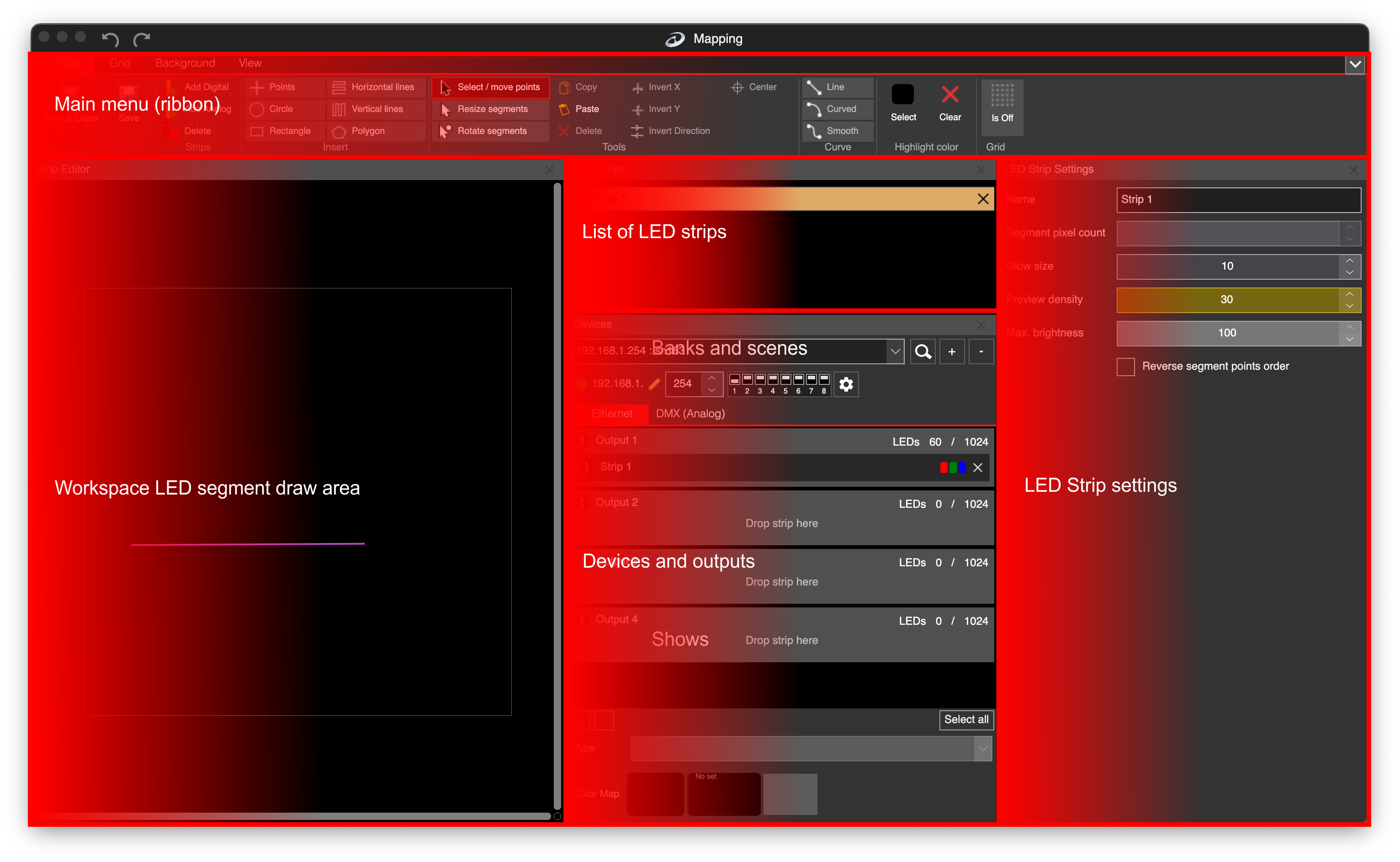1400x862 pixels.
Task: Click Paste in Tools group
Action: tap(579, 109)
